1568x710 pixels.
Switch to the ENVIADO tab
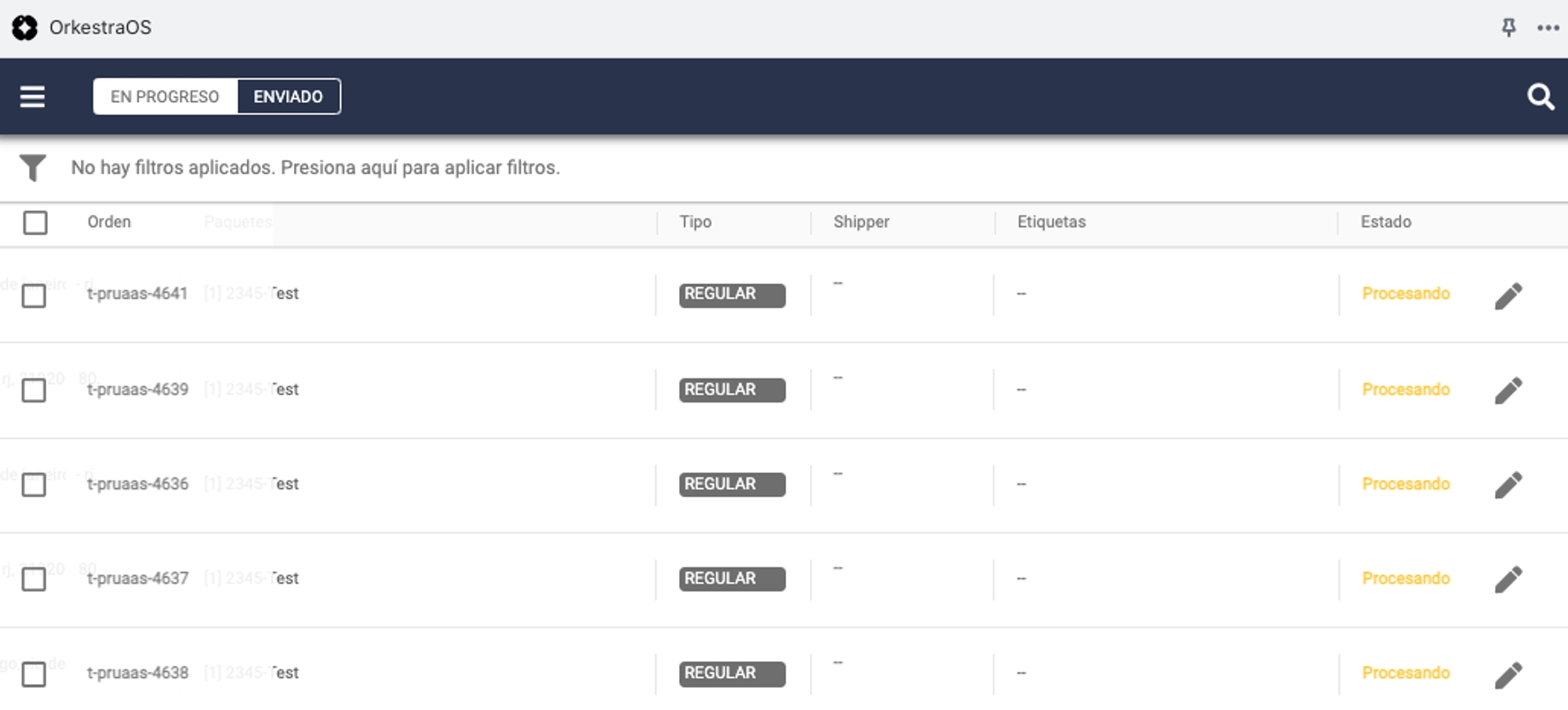[x=288, y=96]
